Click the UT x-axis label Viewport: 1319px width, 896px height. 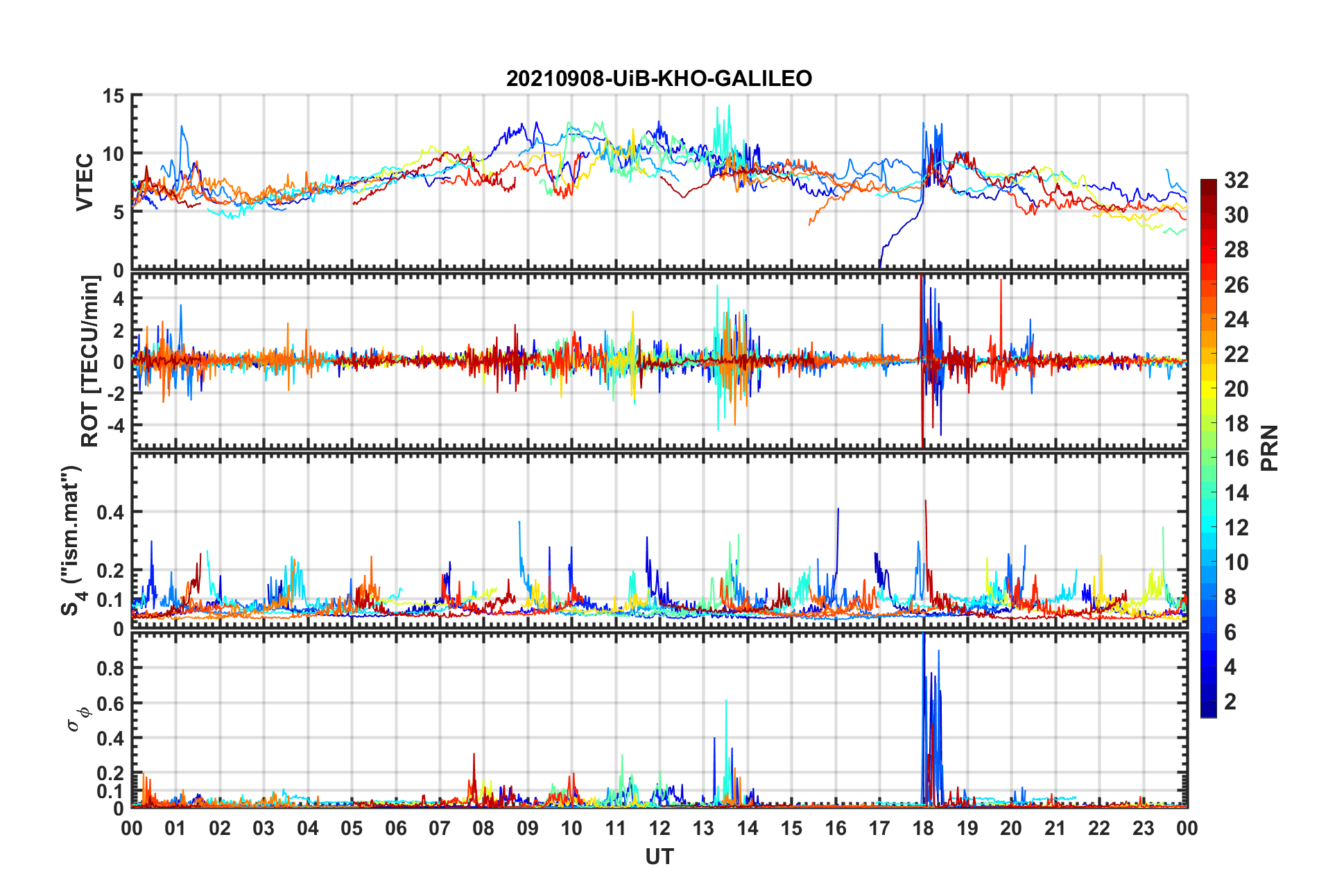point(659,857)
